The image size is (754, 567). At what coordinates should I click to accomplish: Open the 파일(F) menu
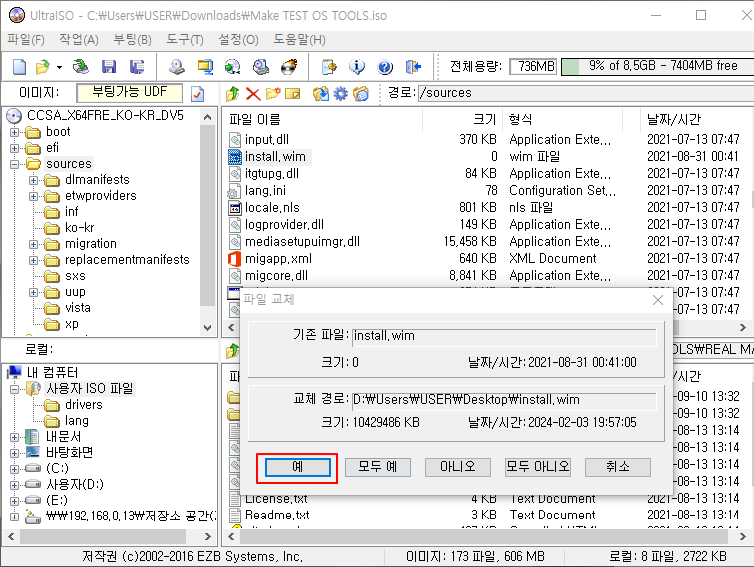[x=26, y=40]
